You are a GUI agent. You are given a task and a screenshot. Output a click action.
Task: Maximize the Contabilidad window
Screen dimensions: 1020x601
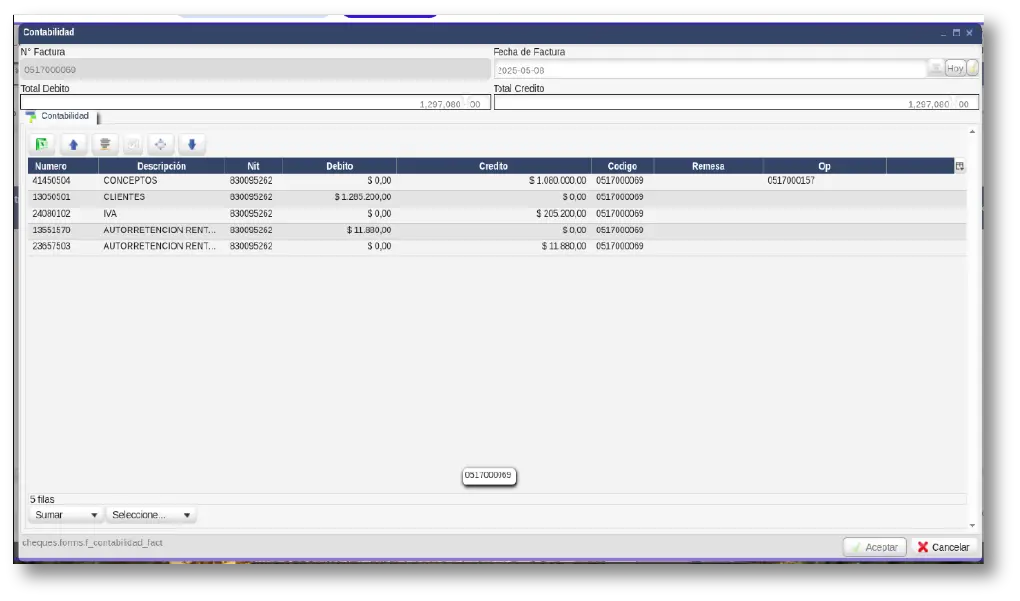pos(956,33)
